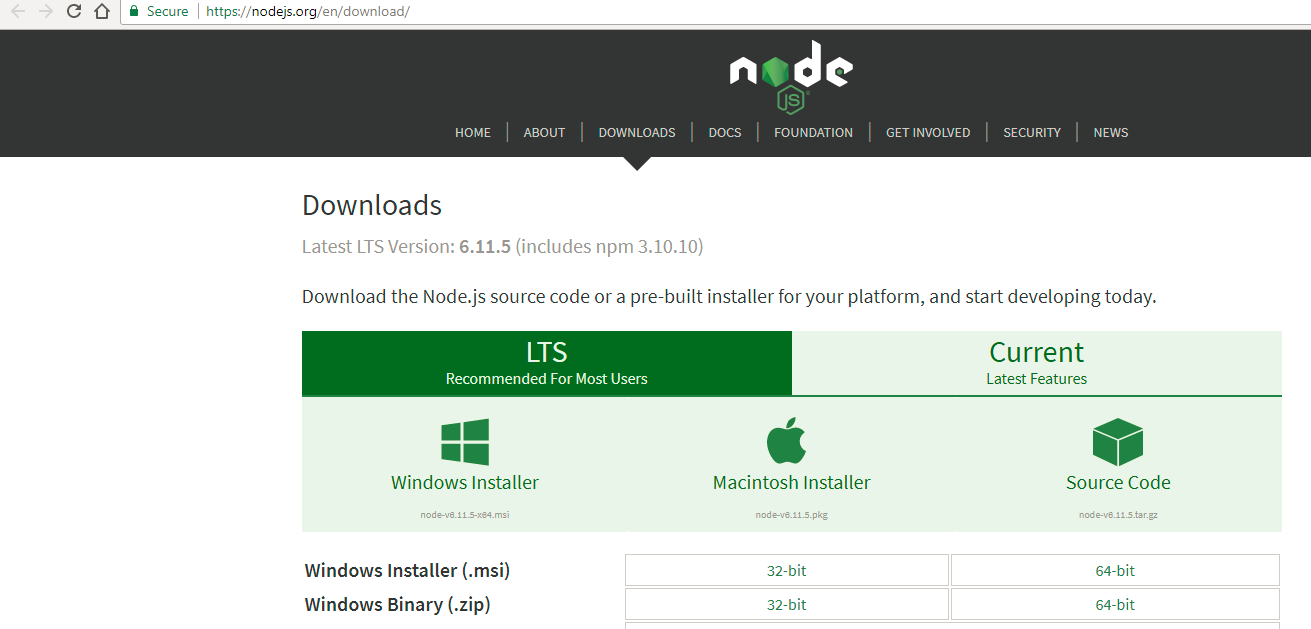The height and width of the screenshot is (629, 1311).
Task: Click the Windows Installer (.msi) row label
Action: [407, 571]
